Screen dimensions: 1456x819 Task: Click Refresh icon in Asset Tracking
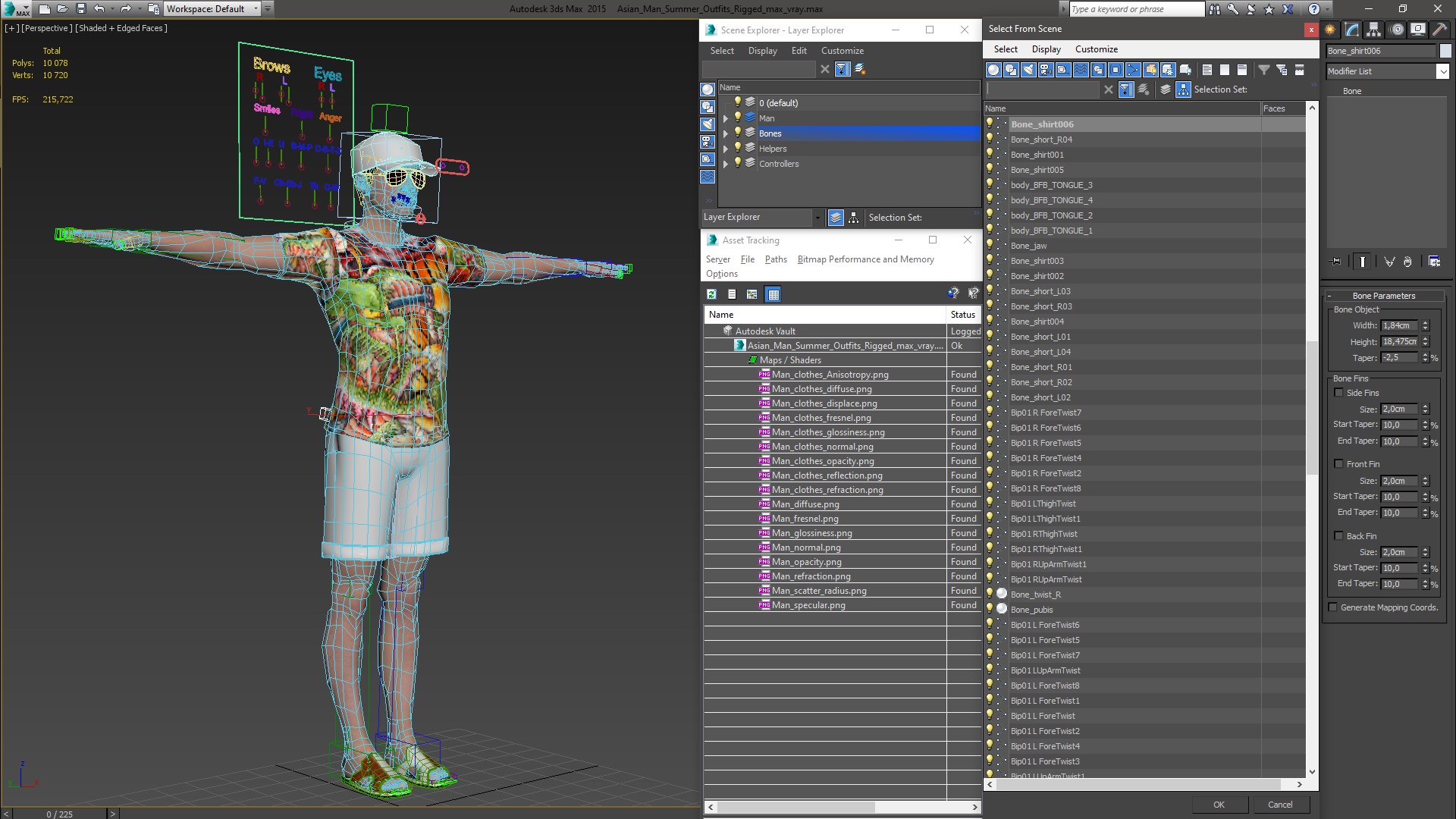pyautogui.click(x=711, y=294)
